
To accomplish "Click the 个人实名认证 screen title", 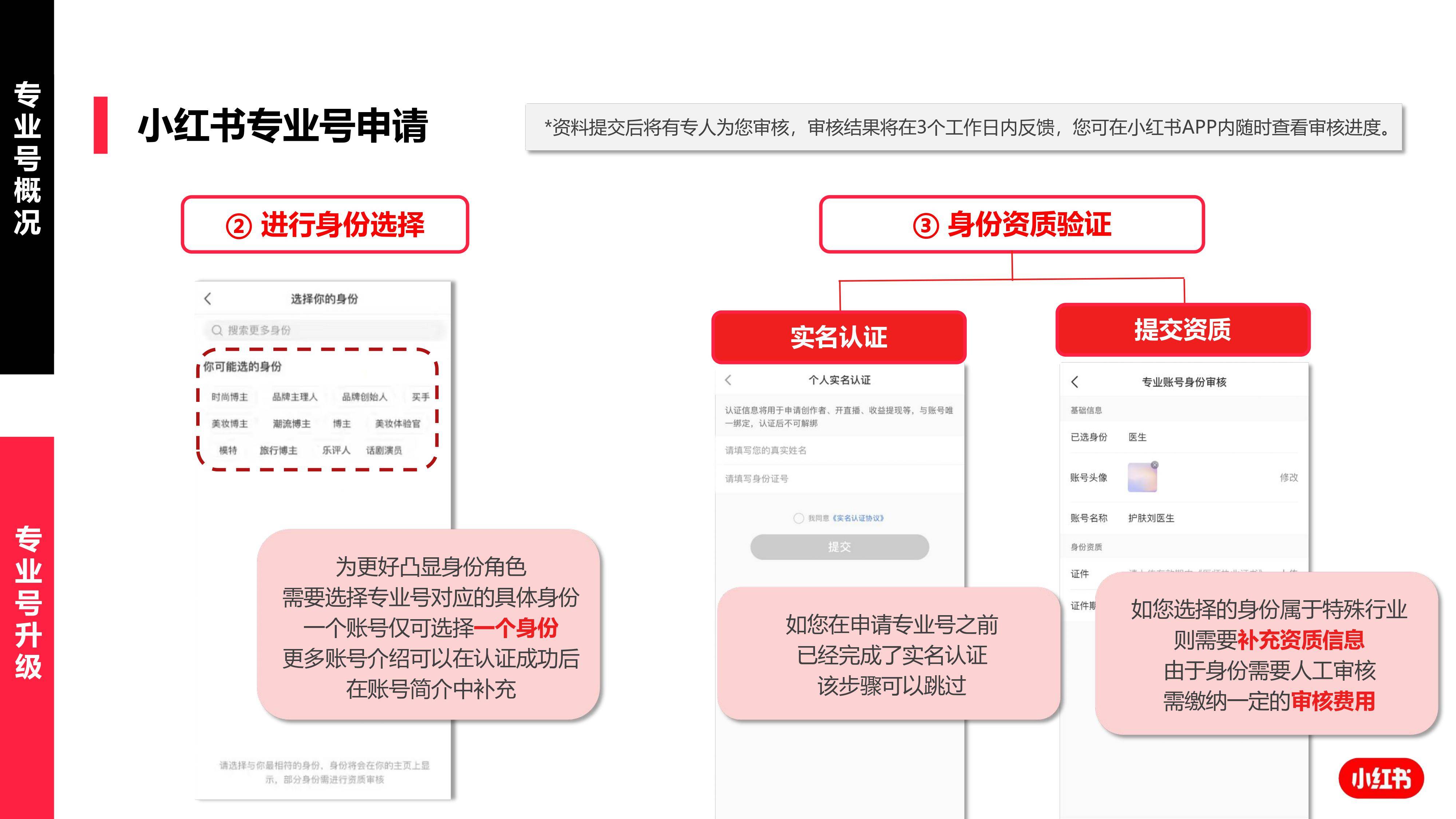I will pos(839,380).
